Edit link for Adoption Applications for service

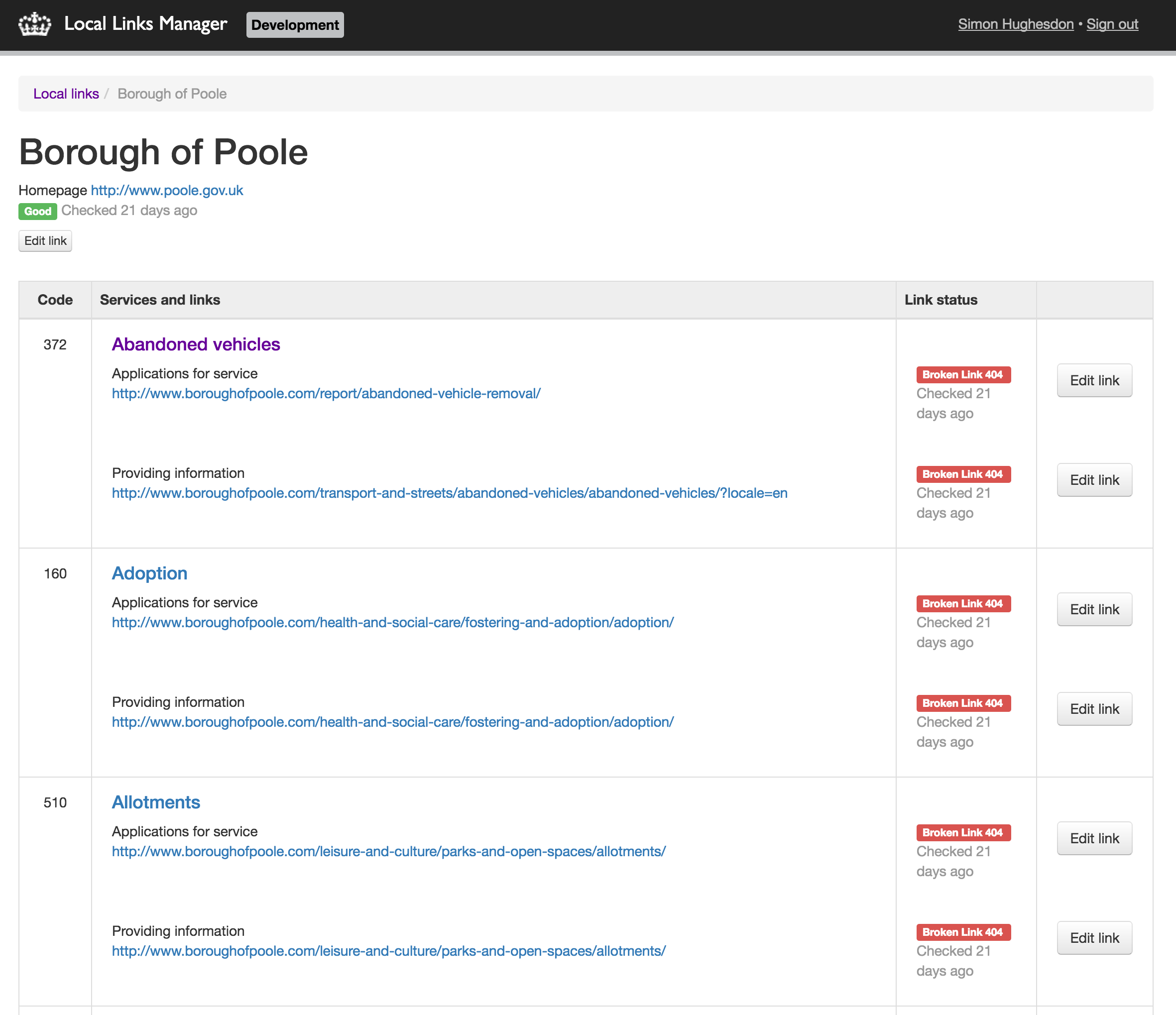tap(1094, 609)
